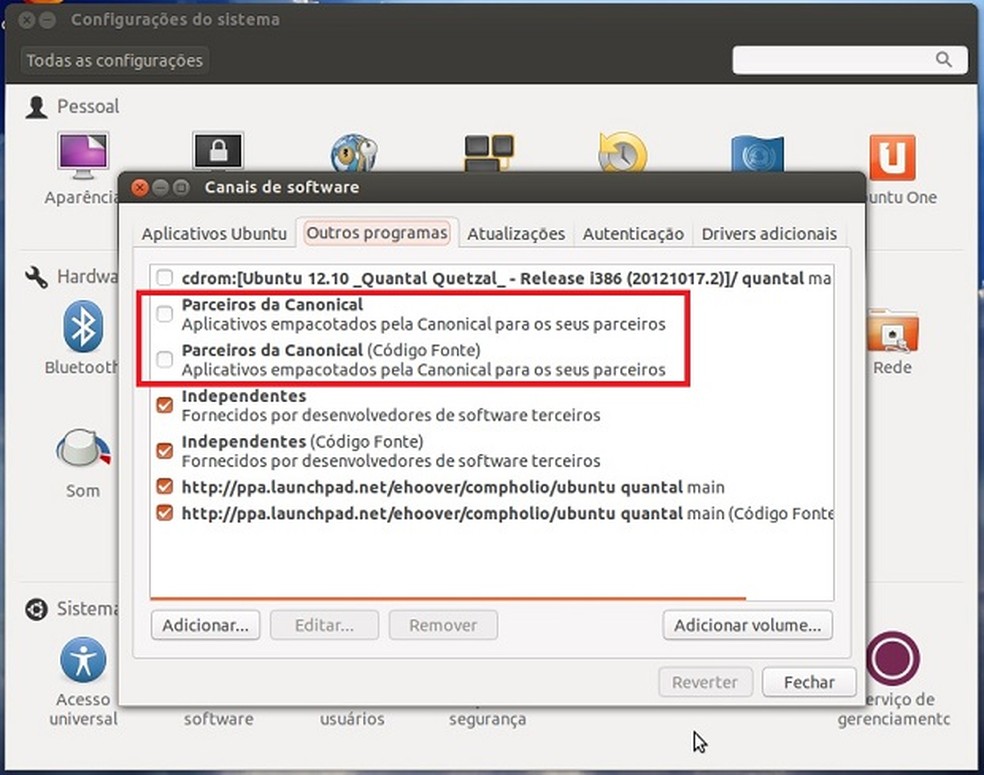Click the search magnifier icon
Viewport: 984px width, 775px height.
pos(943,60)
